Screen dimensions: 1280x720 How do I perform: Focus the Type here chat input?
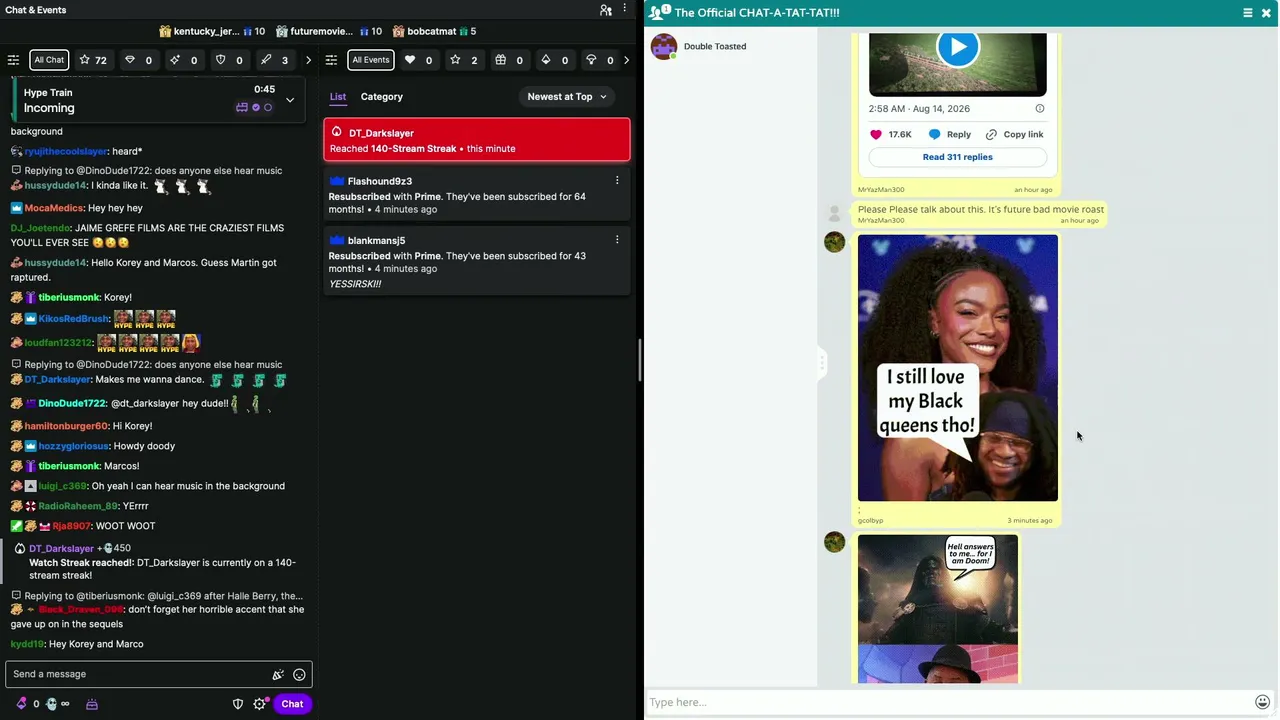[x=948, y=702]
